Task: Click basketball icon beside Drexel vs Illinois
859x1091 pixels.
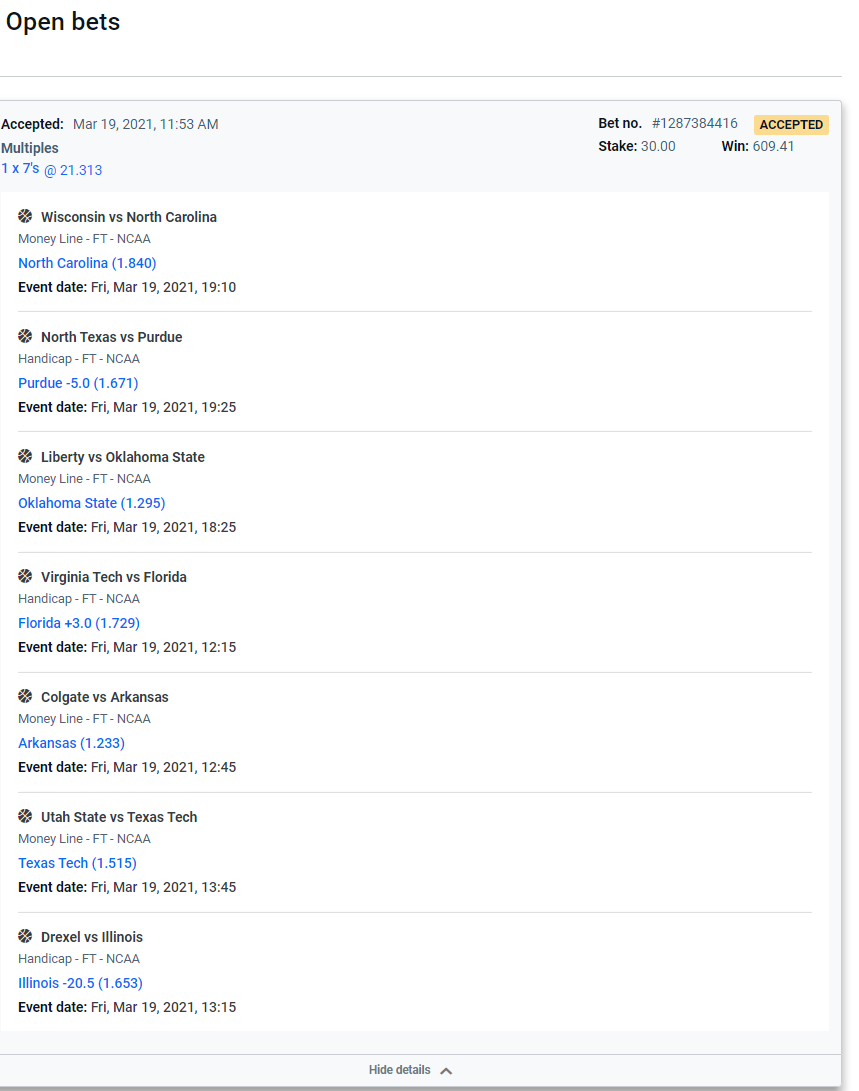Action: click(25, 936)
